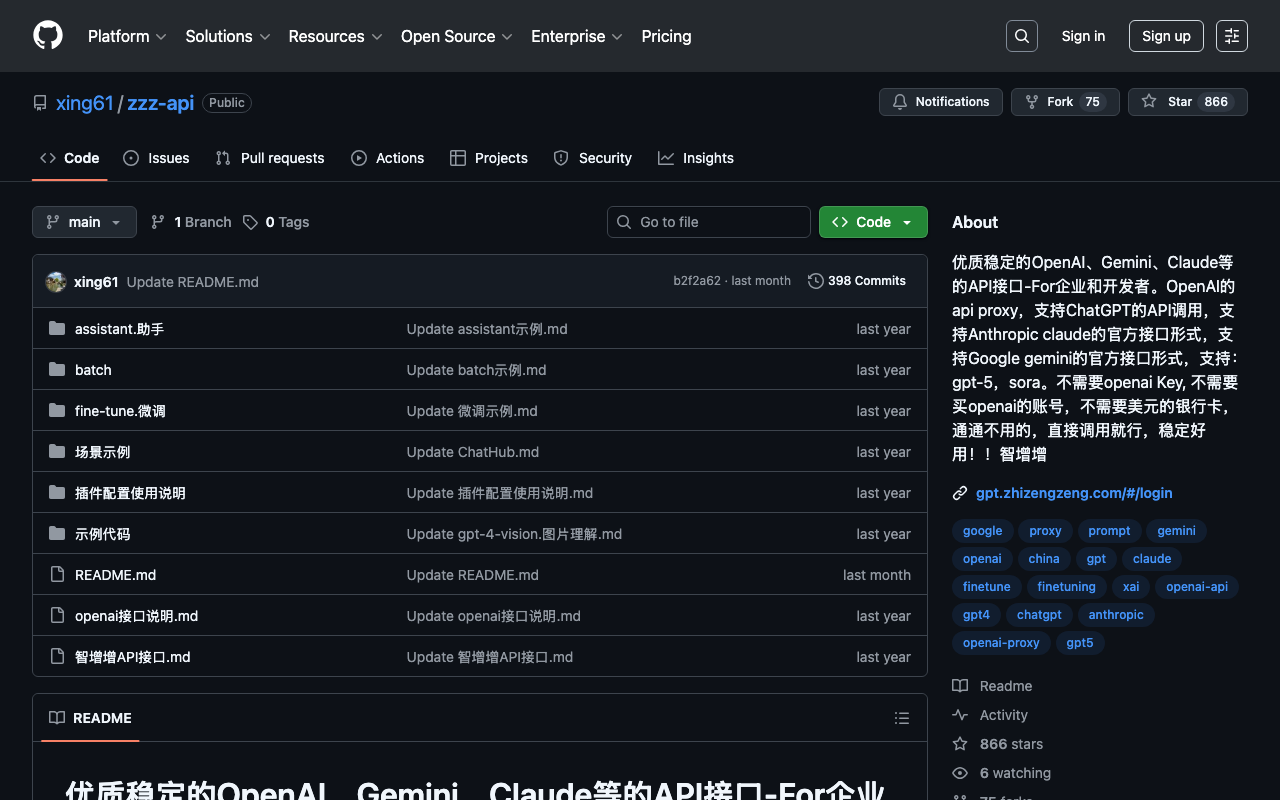Star the zzz-api repository

1187,102
